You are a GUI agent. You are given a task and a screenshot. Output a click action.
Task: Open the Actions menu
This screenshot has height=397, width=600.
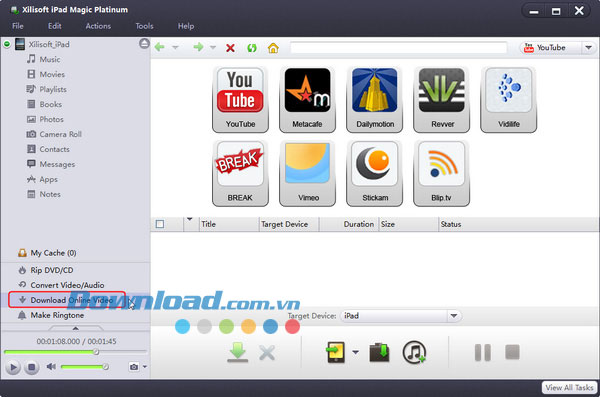98,26
